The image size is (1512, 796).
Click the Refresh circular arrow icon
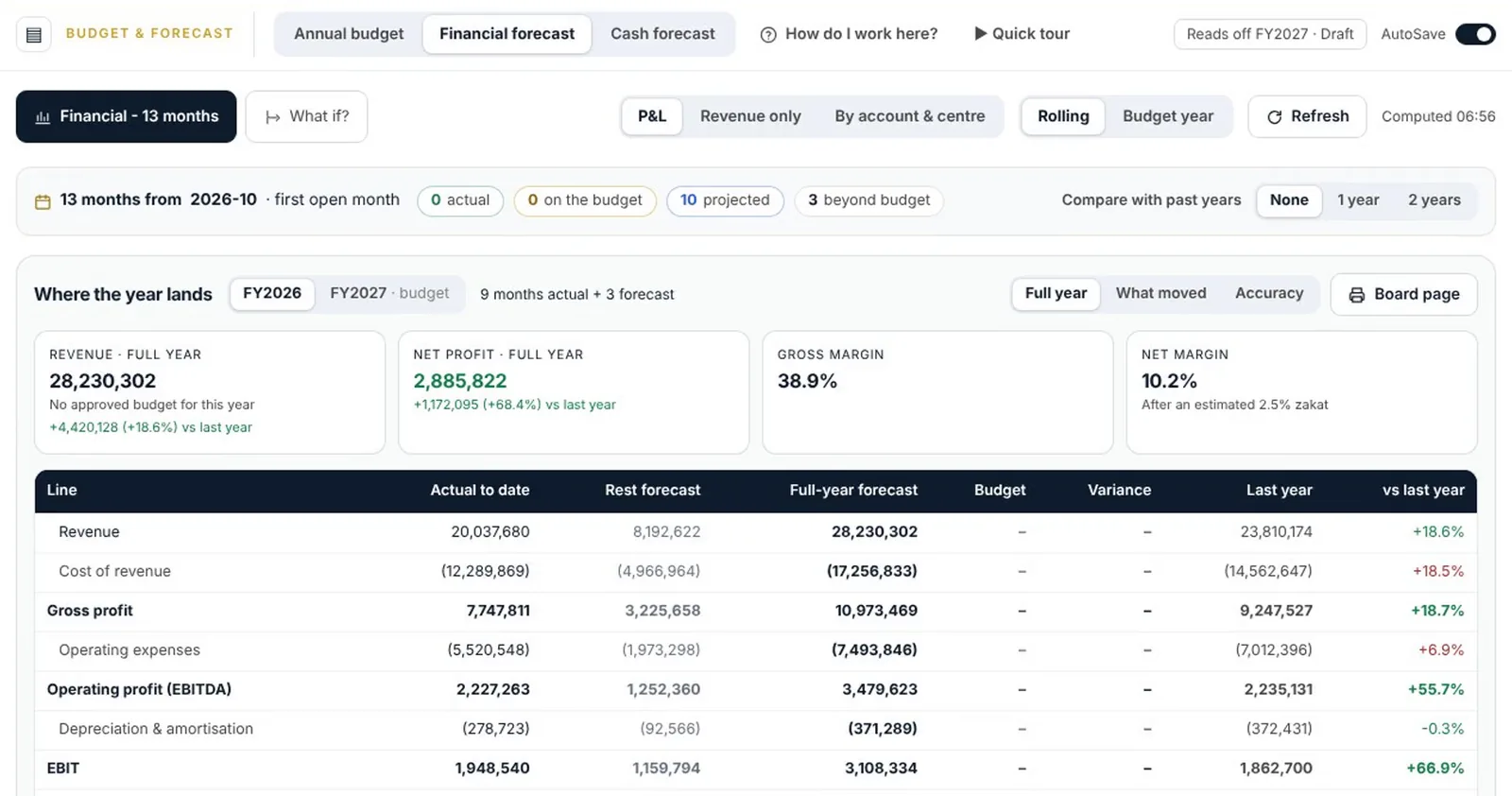(1274, 117)
